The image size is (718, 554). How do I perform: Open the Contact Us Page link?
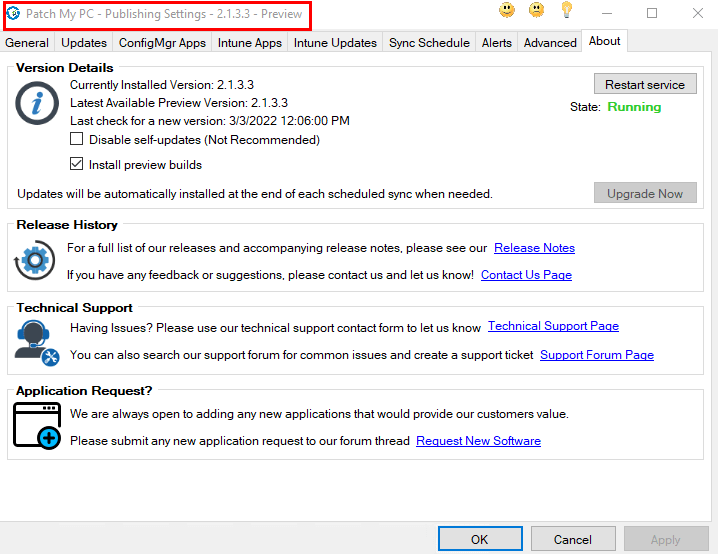(526, 275)
